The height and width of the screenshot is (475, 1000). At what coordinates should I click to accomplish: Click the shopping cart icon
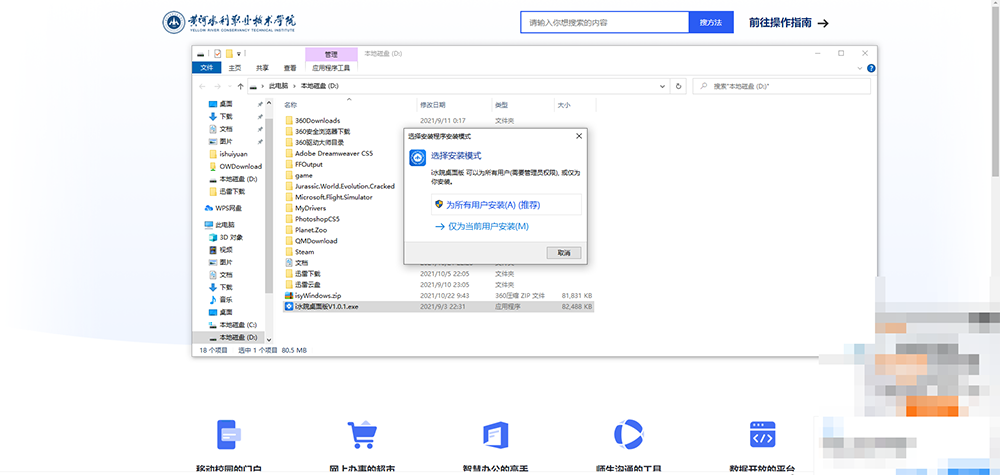tap(361, 435)
